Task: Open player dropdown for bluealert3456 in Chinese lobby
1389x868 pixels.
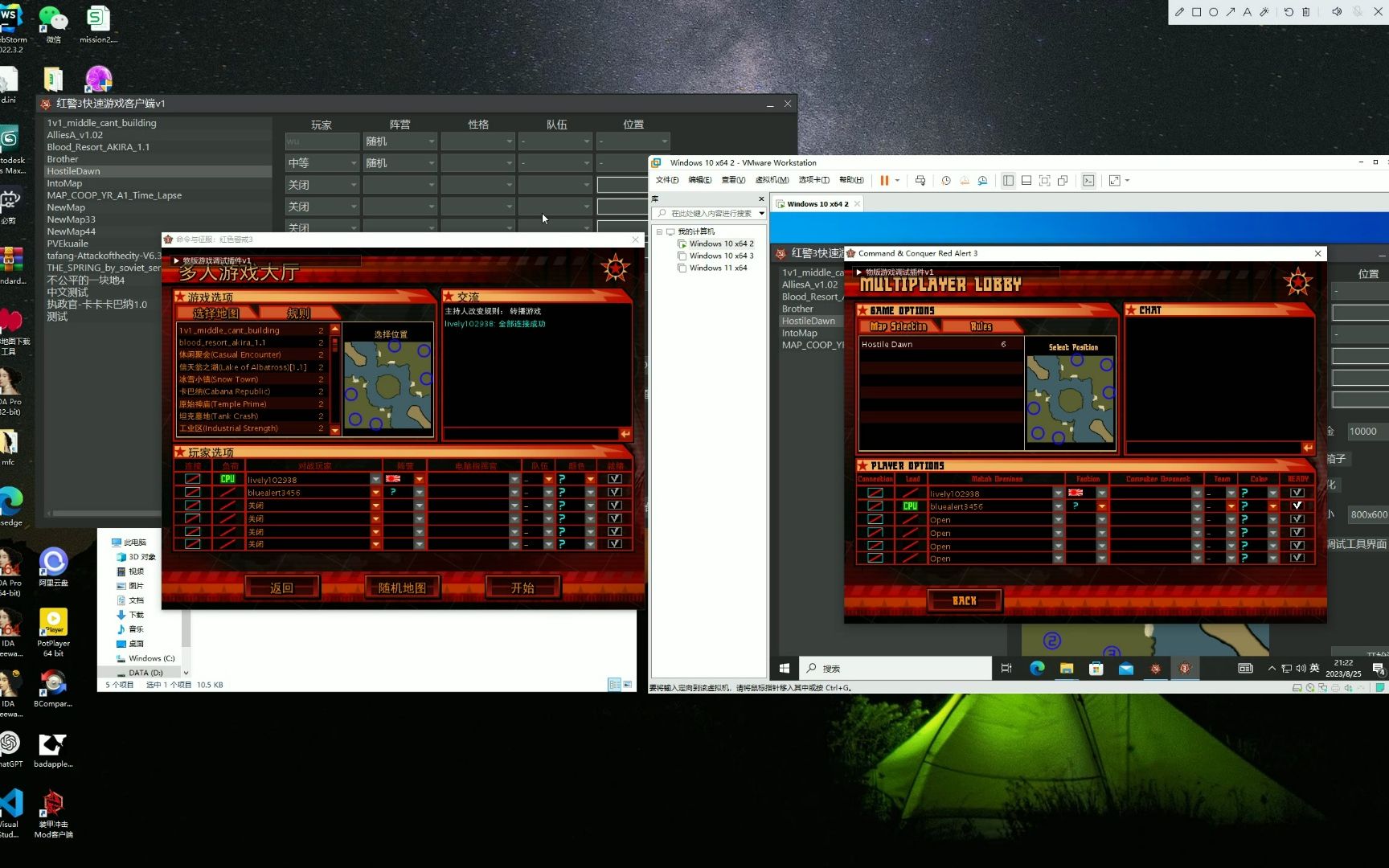Action: [x=375, y=492]
